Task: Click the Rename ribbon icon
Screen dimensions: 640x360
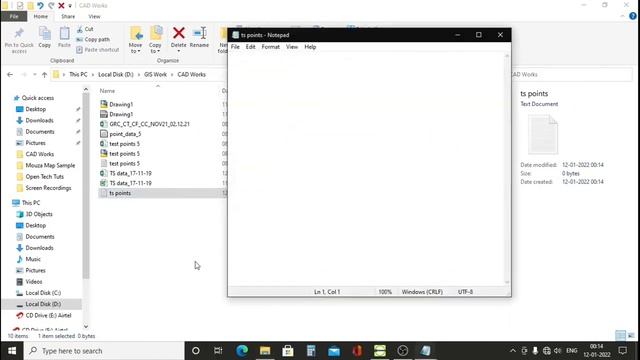Action: pyautogui.click(x=200, y=33)
